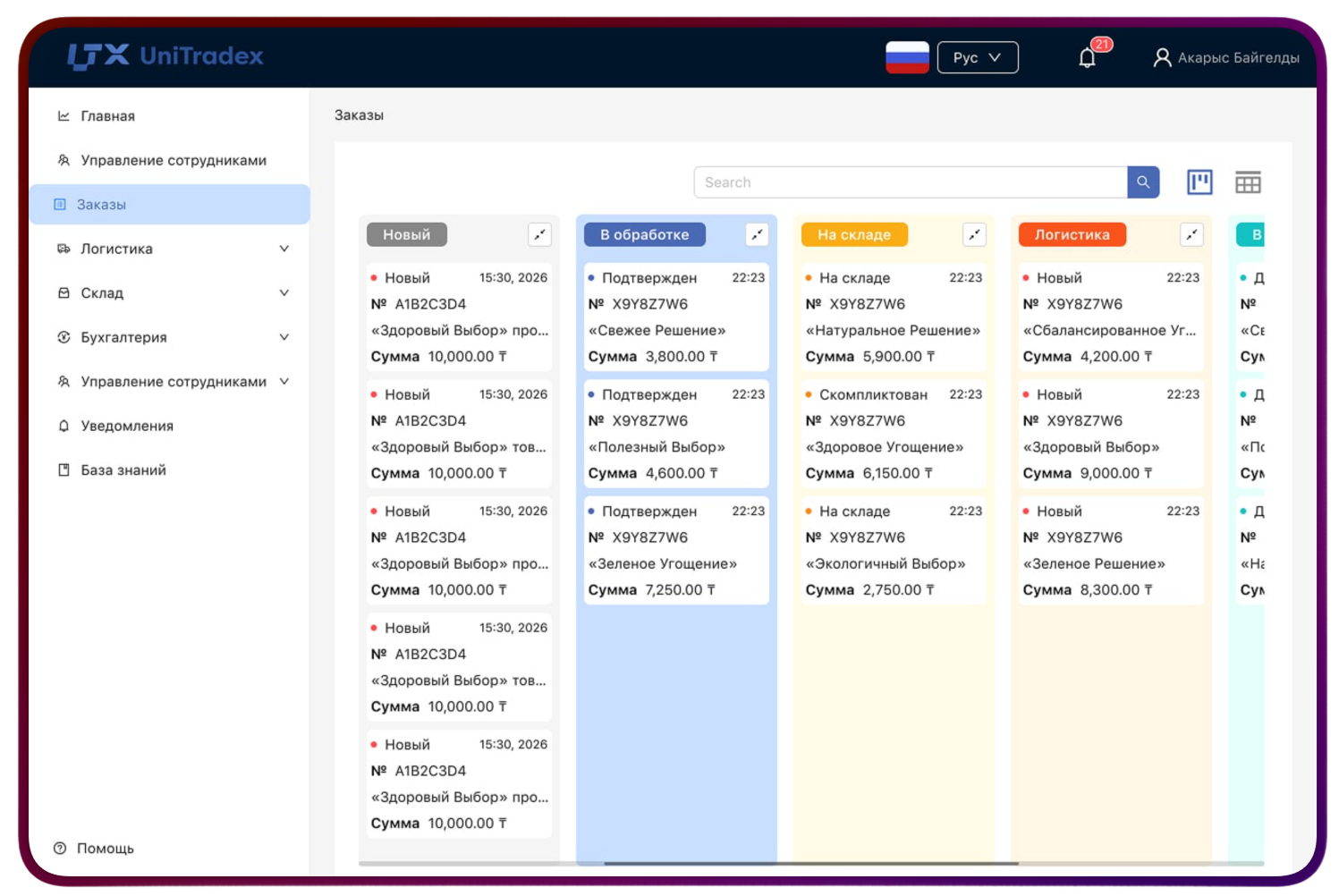Expand the Бухгалтерия sidebar submenu
This screenshot has width=1339, height=896.
pyautogui.click(x=284, y=337)
